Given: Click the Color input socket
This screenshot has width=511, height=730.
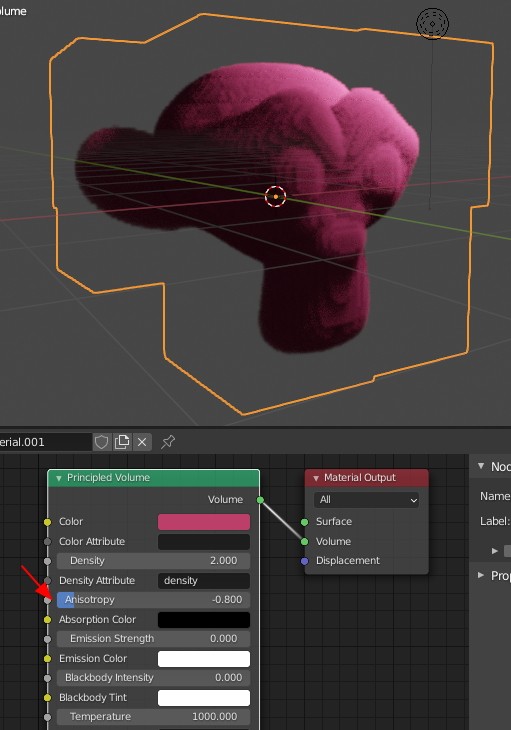Looking at the screenshot, I should (47, 522).
